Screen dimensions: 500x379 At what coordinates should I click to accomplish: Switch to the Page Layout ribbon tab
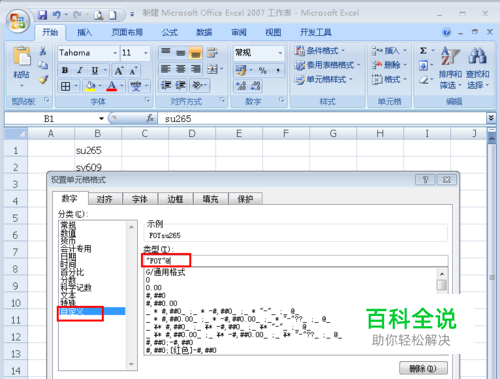click(127, 32)
